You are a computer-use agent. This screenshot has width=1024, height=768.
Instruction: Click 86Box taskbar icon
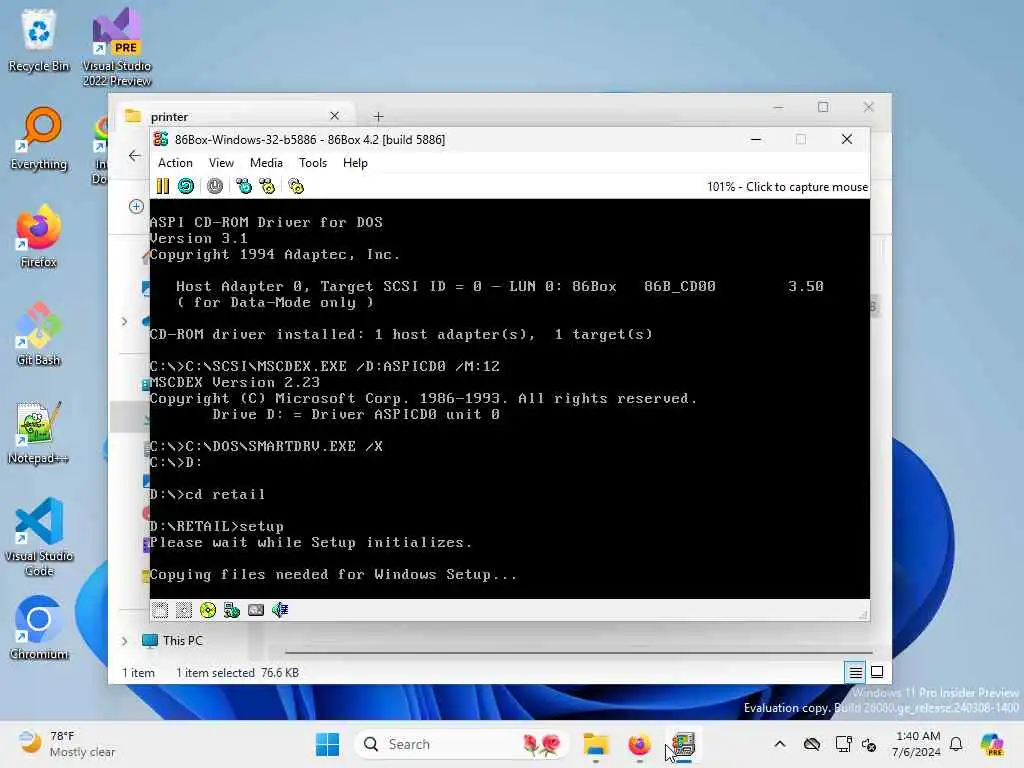[682, 744]
